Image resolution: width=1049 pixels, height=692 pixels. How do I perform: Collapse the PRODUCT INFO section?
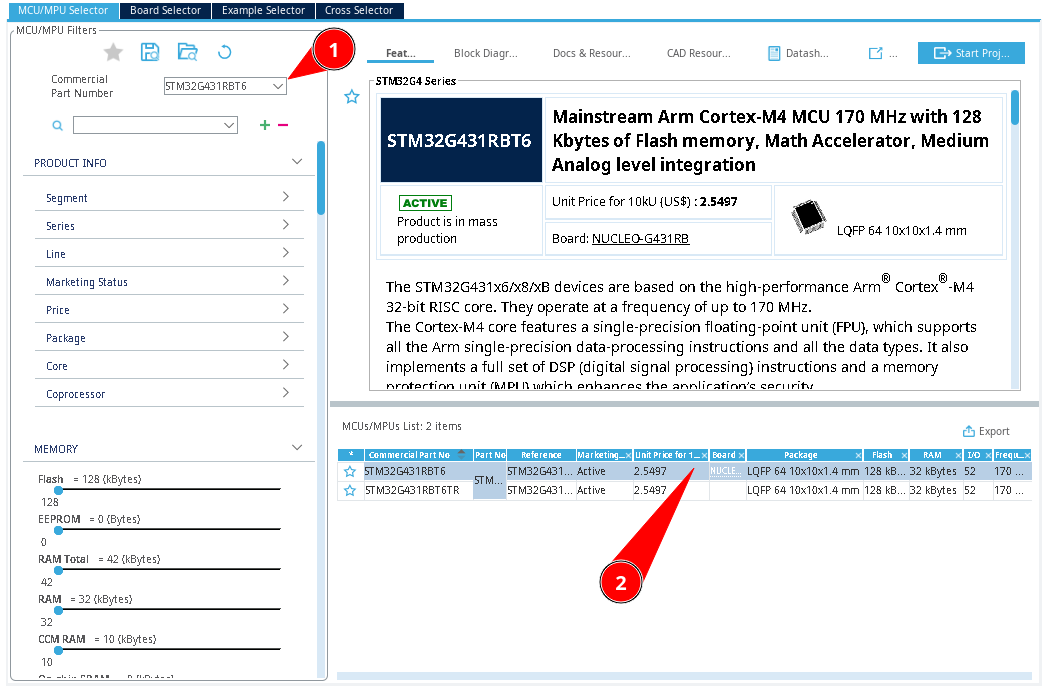(297, 162)
